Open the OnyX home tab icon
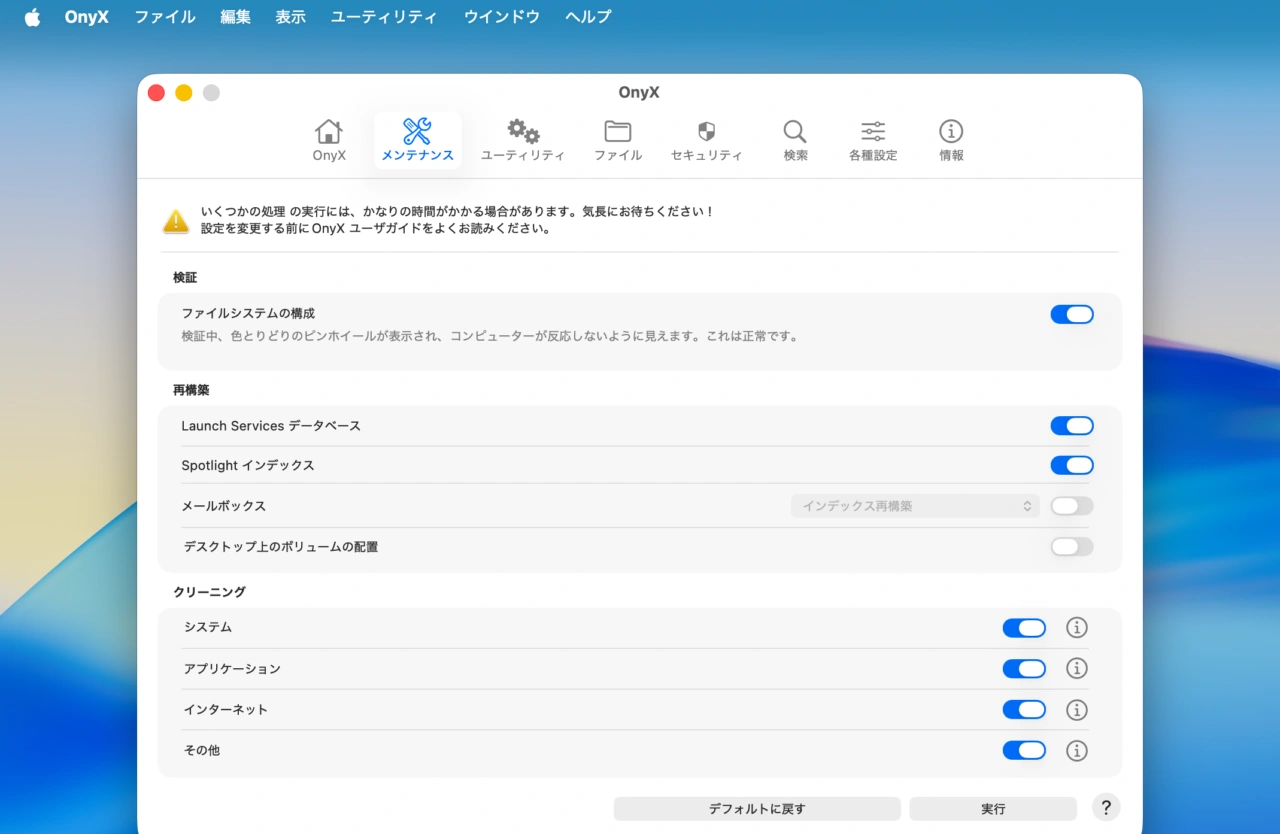Screen dimensions: 1280x834 328,139
